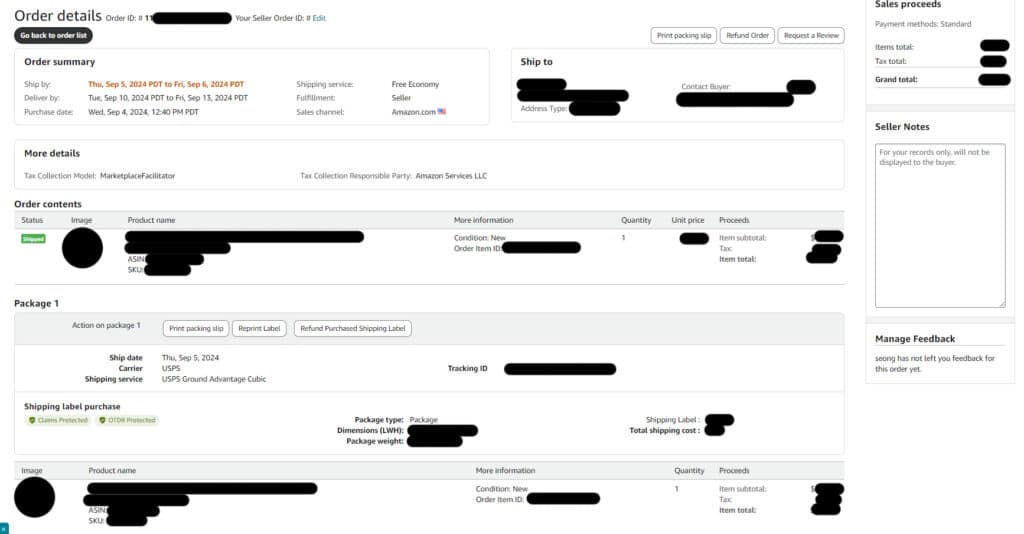This screenshot has width=1024, height=534.
Task: Click the teal icon in the bottom-left corner
Action: click(3, 528)
